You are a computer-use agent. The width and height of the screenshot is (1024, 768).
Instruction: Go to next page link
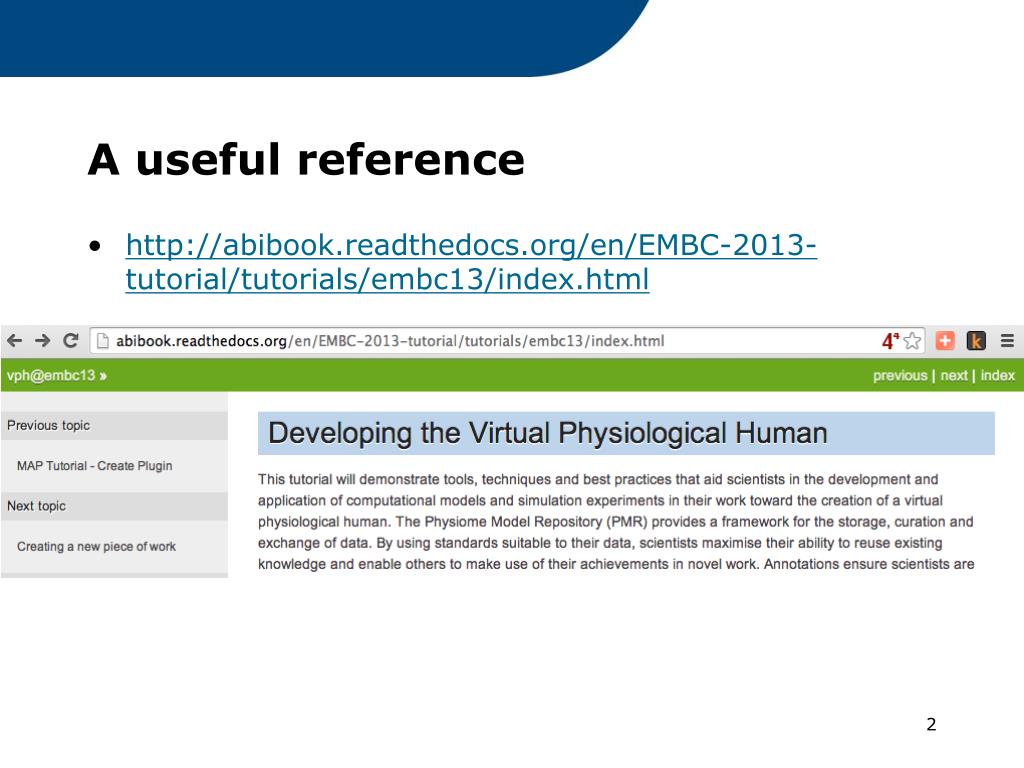click(953, 376)
